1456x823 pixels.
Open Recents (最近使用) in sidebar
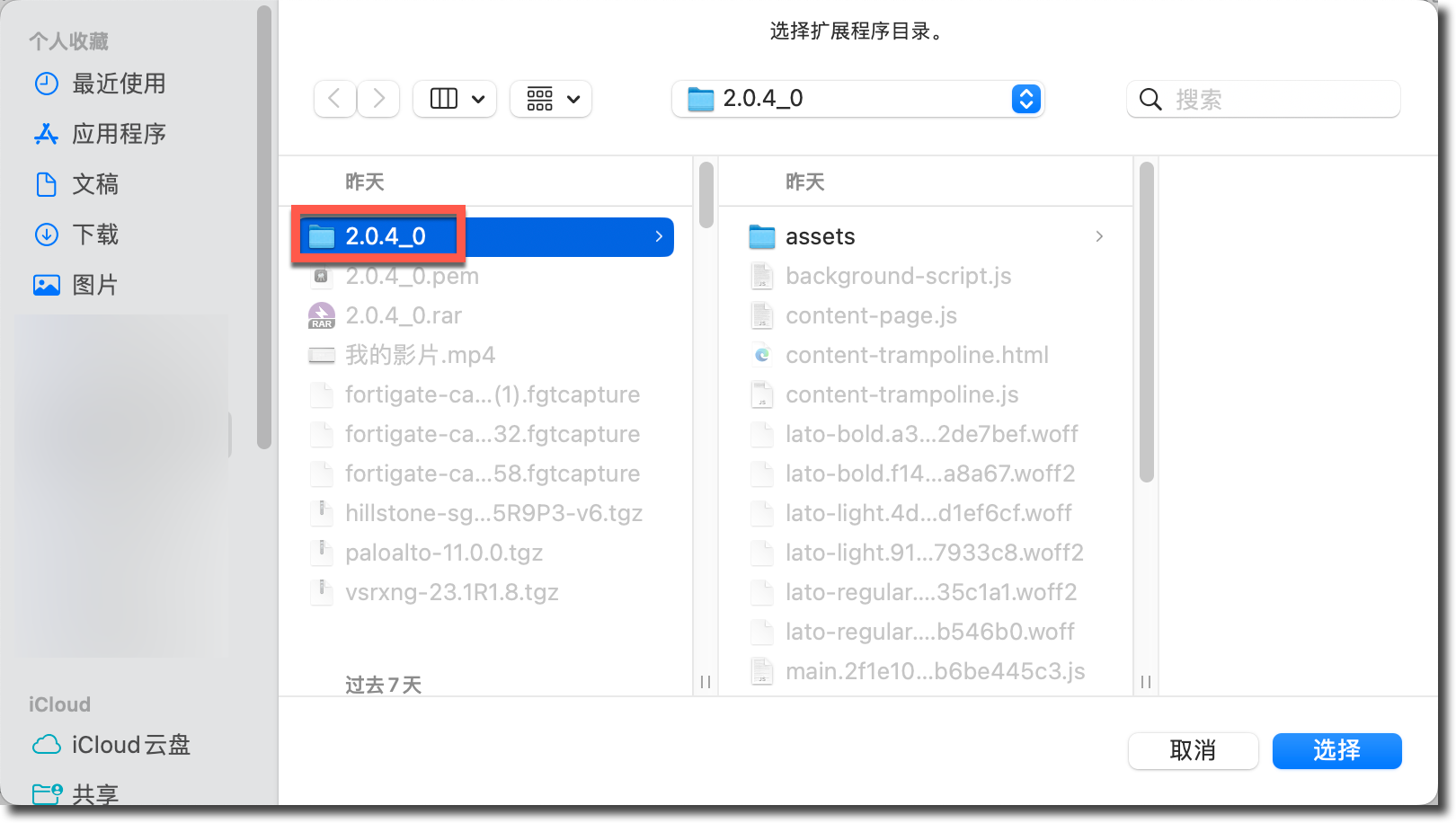click(118, 84)
